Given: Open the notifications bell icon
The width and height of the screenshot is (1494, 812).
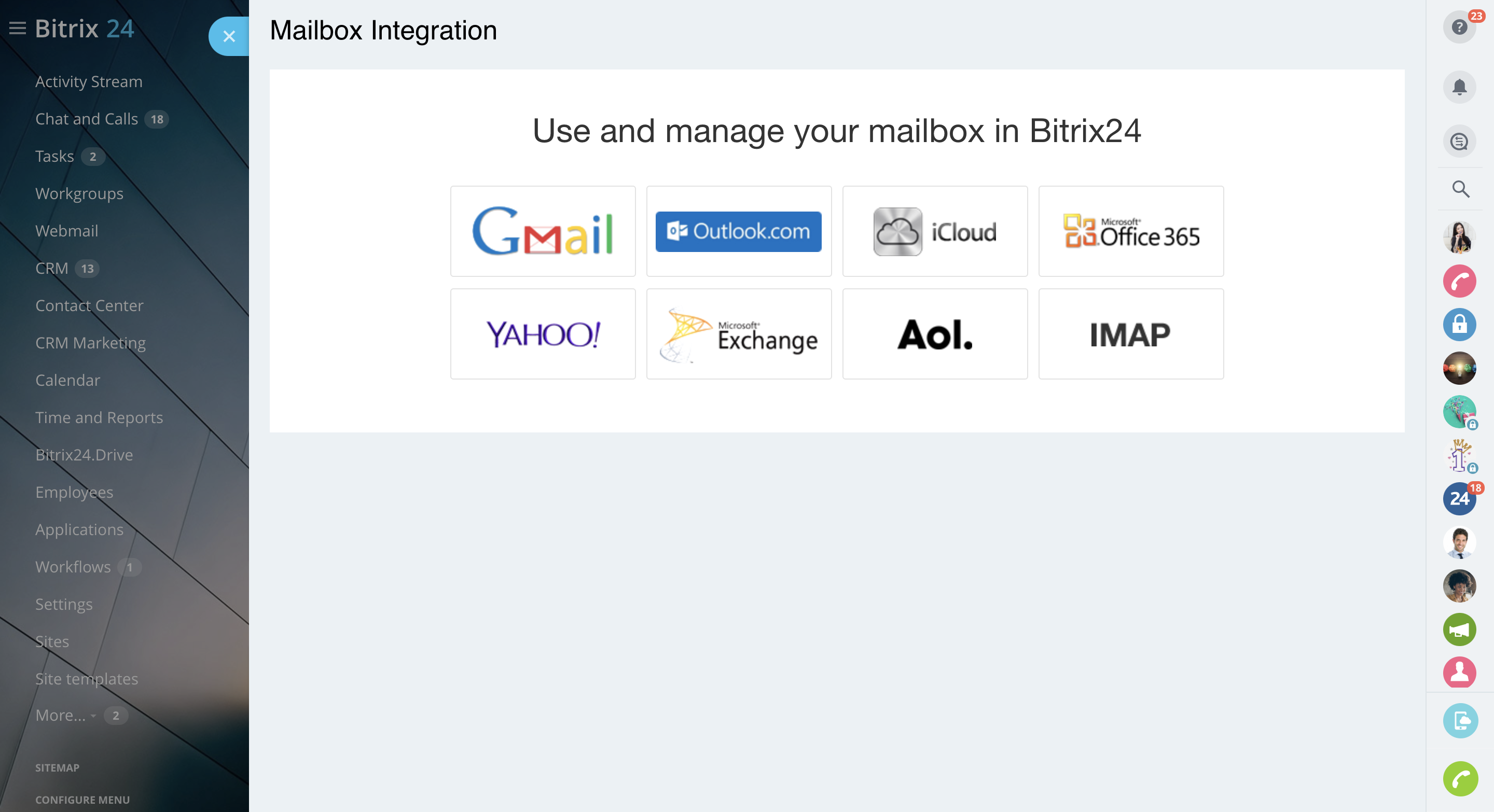Looking at the screenshot, I should pos(1459,88).
